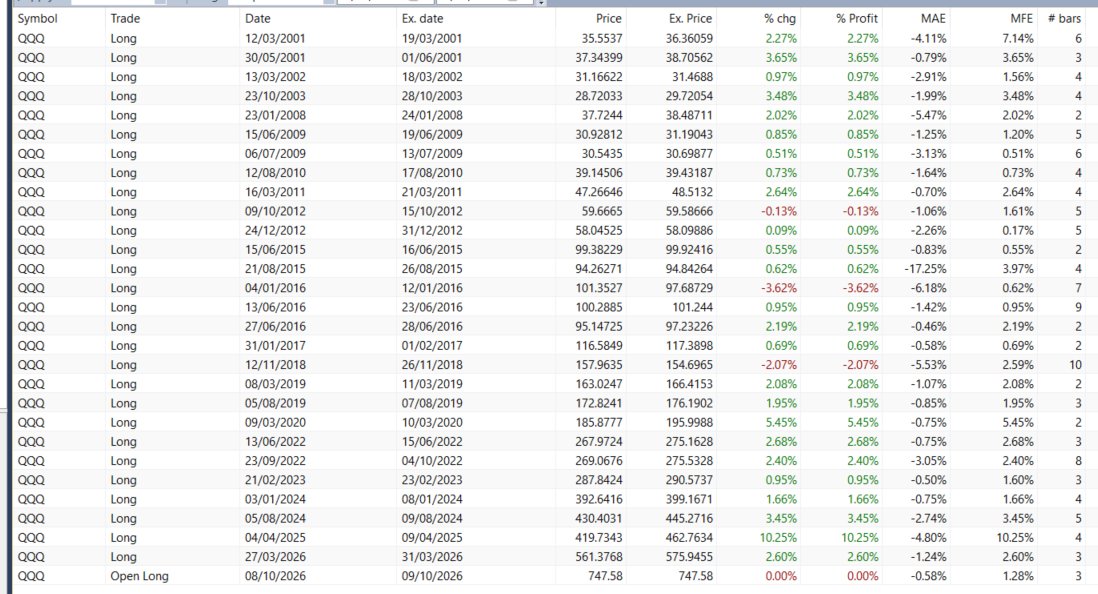1098x594 pixels.
Task: Select the Open Long trade cell
Action: coord(139,576)
